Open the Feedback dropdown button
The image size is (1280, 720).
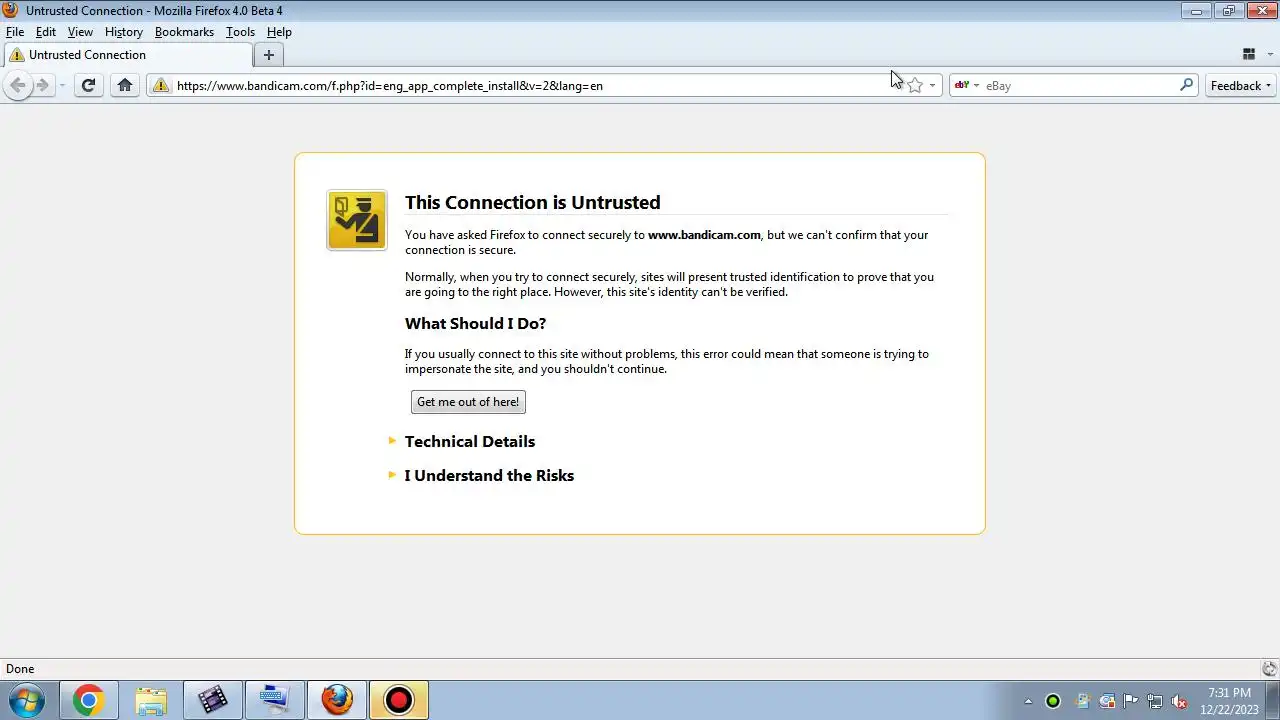[x=1241, y=85]
